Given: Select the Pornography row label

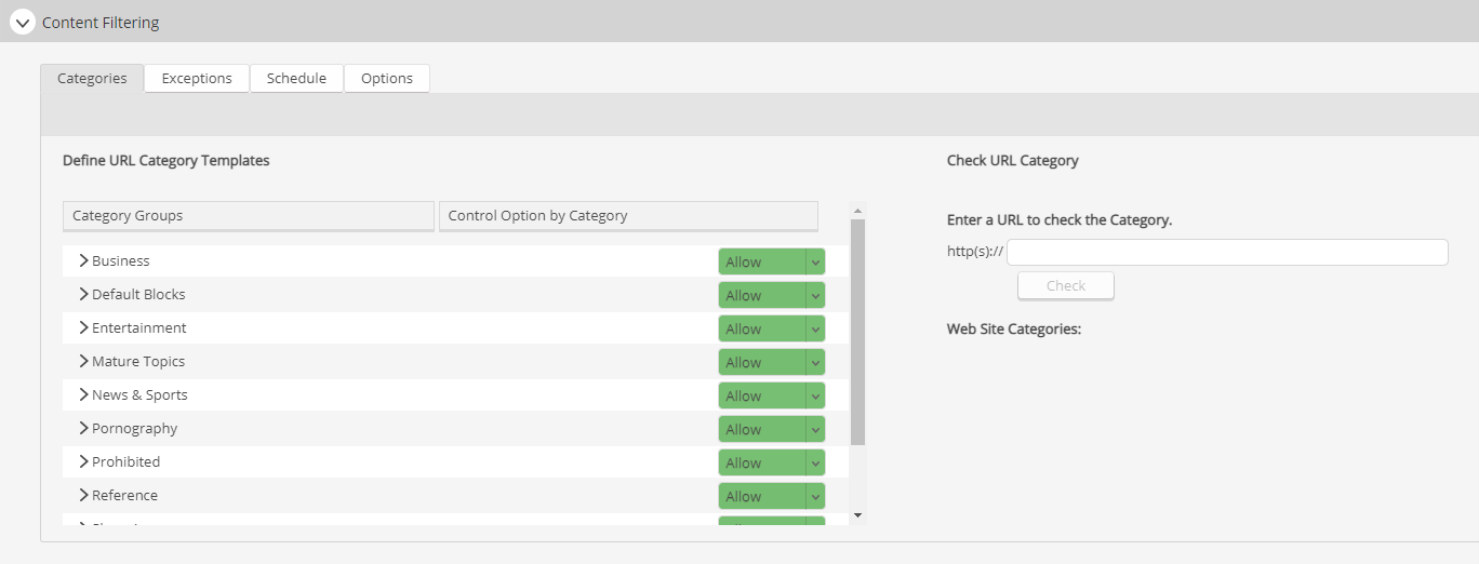Looking at the screenshot, I should point(135,428).
